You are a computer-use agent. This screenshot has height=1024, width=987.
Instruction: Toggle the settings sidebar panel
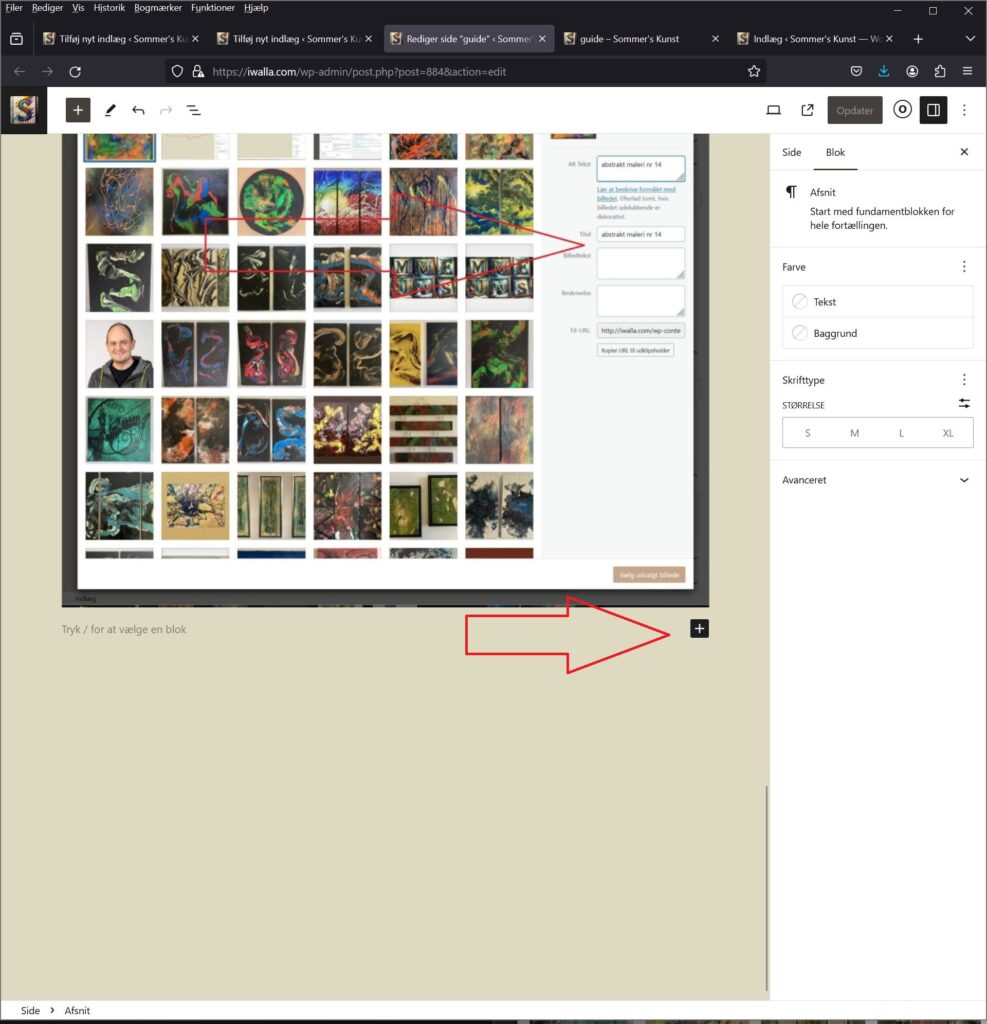tap(933, 110)
